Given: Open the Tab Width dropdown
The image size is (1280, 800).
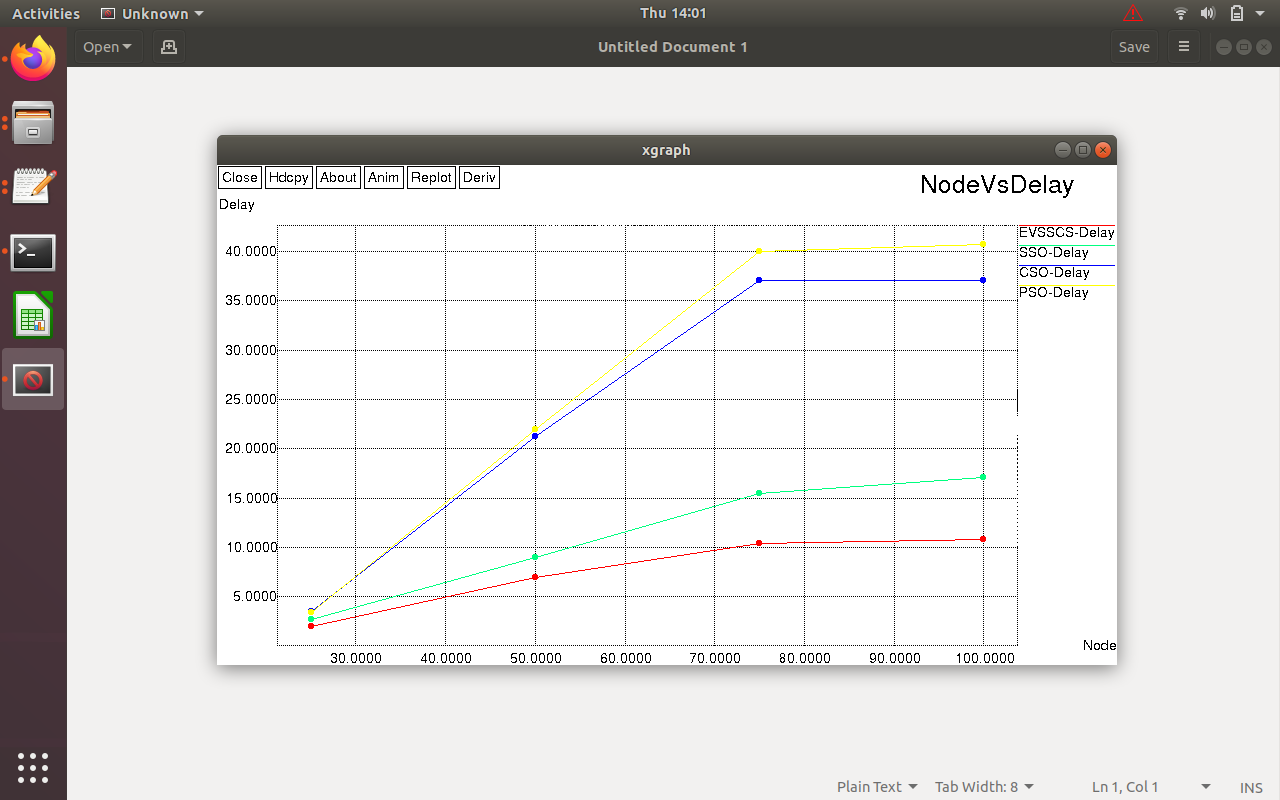Looking at the screenshot, I should [984, 787].
